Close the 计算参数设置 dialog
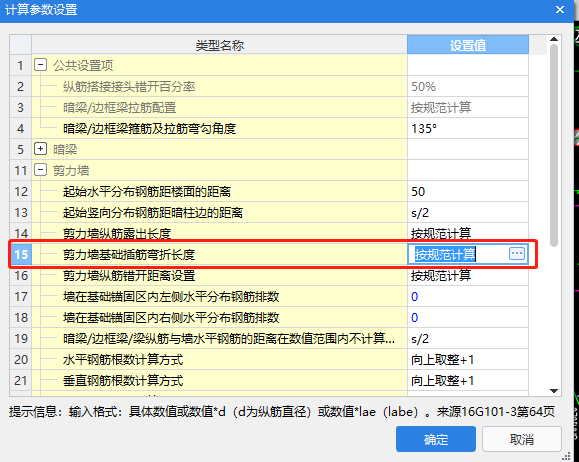This screenshot has height=462, width=579. [x=560, y=10]
